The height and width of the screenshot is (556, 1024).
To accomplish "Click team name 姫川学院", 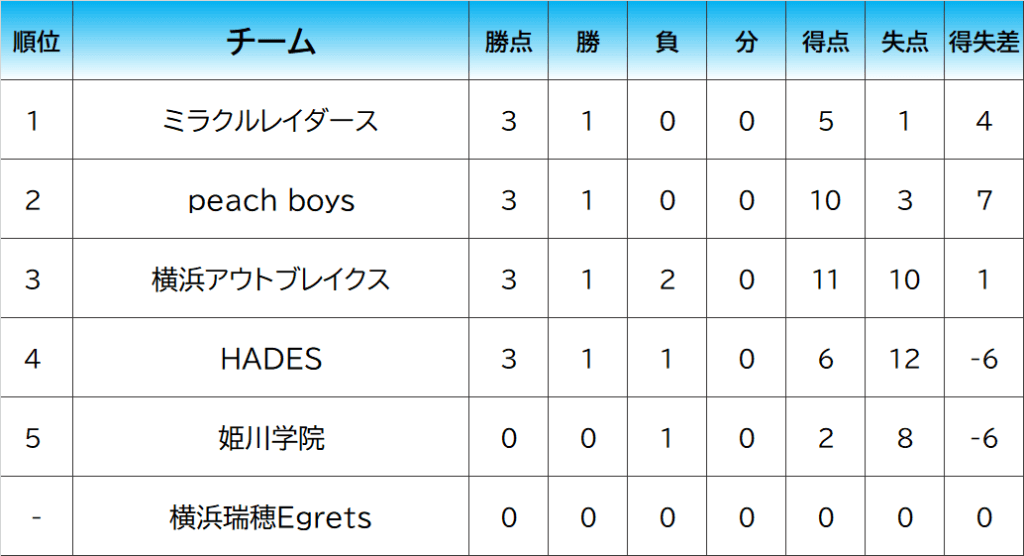I will pos(271,438).
